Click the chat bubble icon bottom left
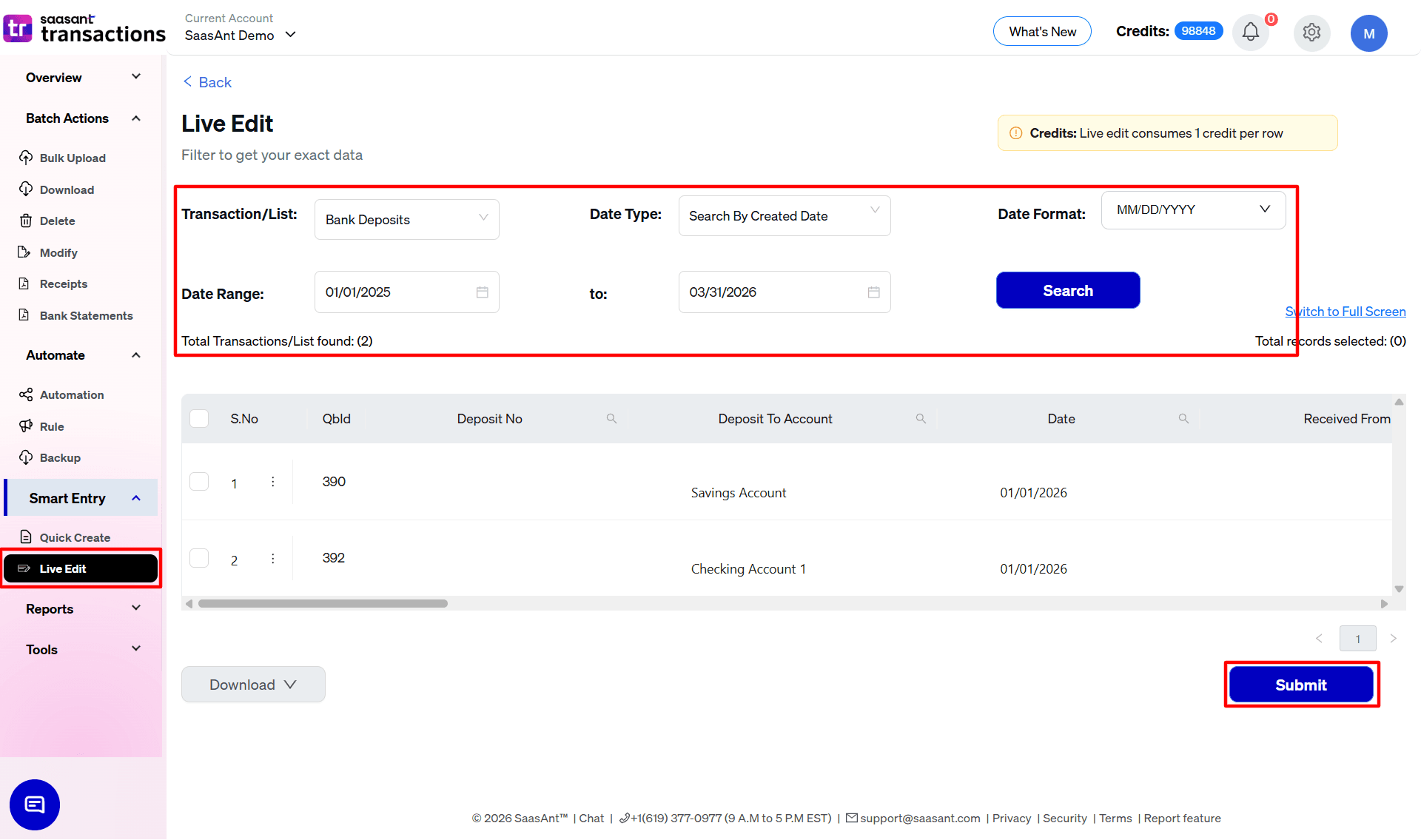 tap(34, 804)
